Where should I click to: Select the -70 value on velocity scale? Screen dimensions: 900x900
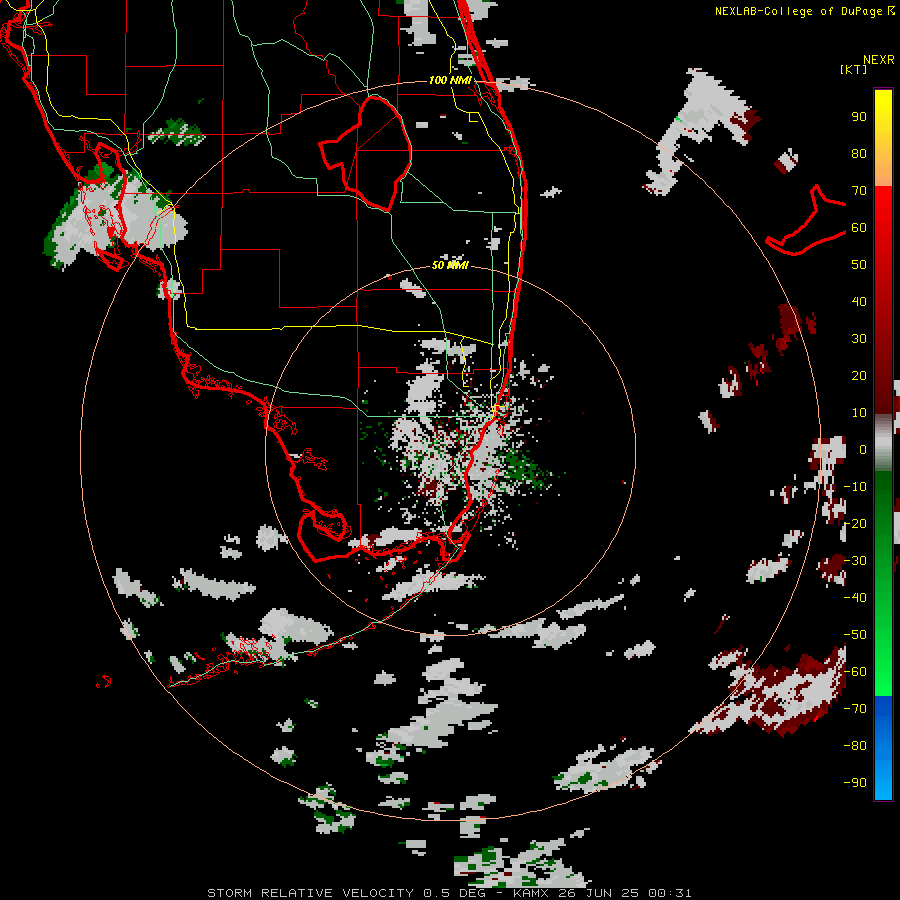pos(855,709)
